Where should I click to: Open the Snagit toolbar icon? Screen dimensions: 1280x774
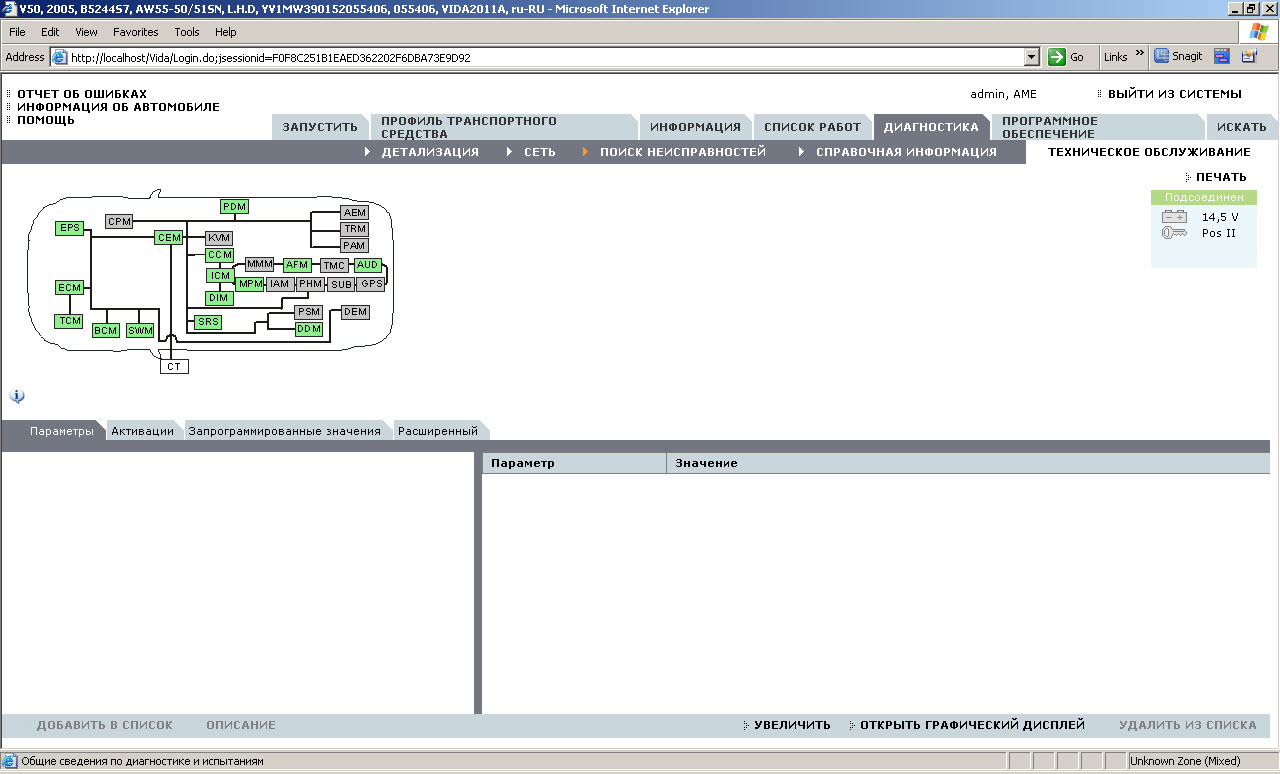pyautogui.click(x=1179, y=57)
